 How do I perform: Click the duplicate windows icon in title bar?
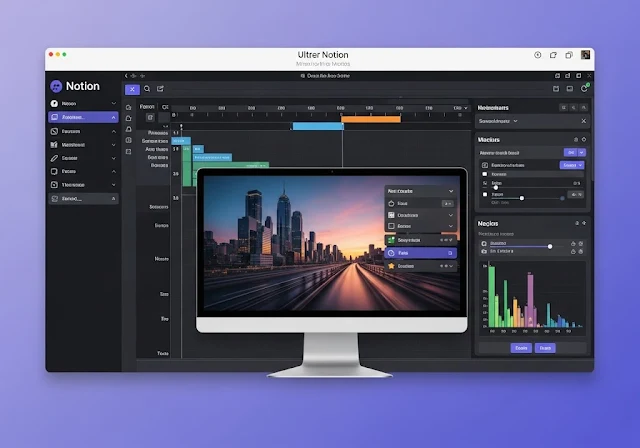tap(569, 55)
